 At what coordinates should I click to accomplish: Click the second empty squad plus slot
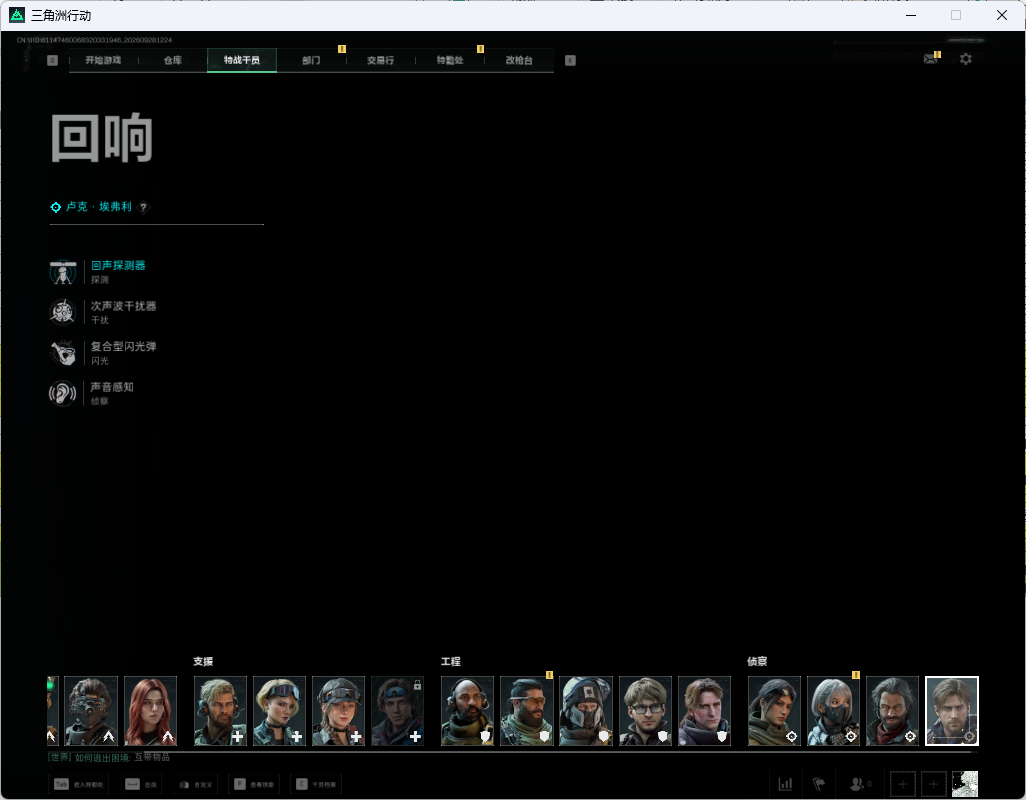934,784
